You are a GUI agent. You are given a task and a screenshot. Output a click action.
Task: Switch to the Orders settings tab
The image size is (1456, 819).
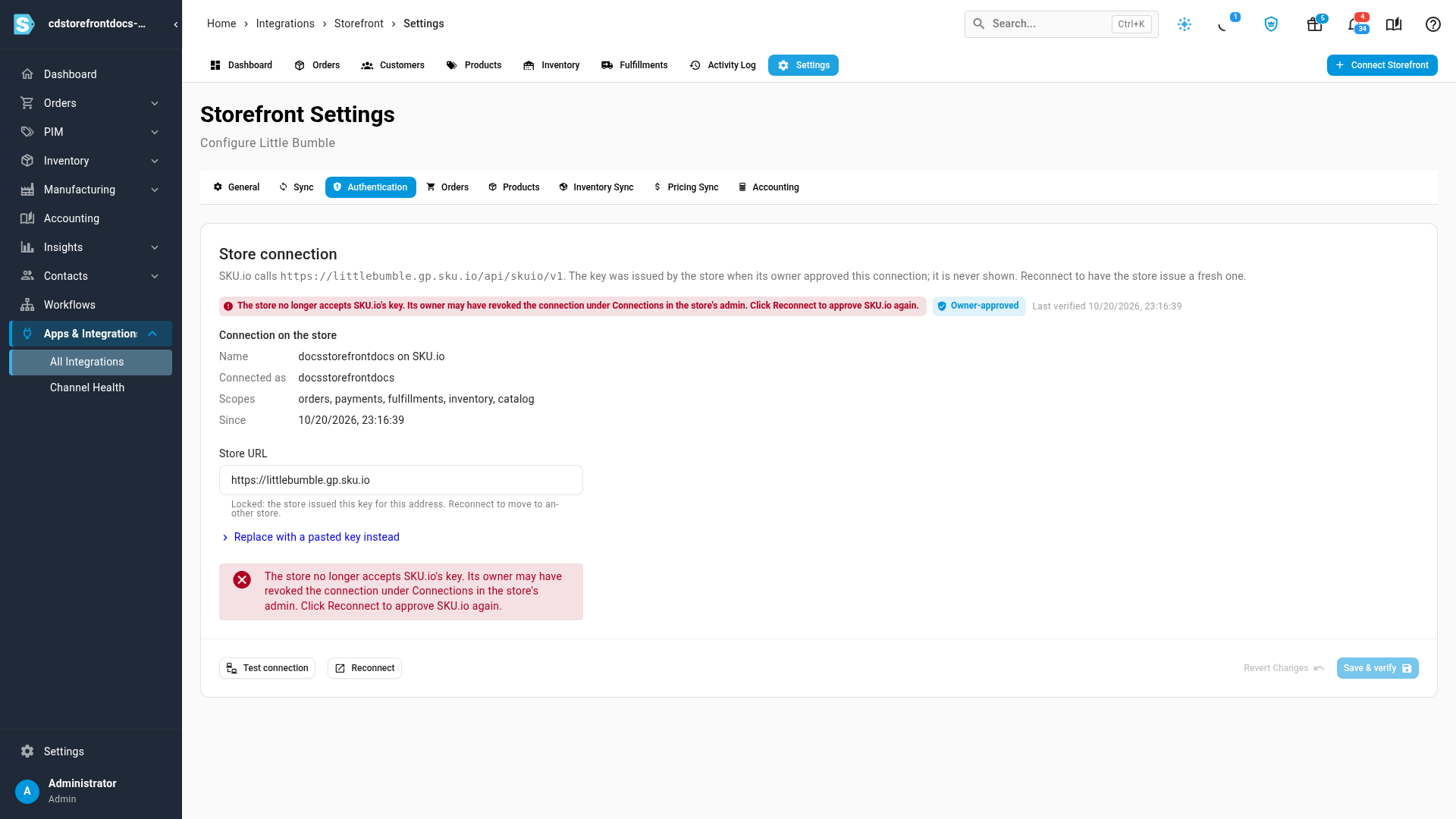(x=447, y=187)
